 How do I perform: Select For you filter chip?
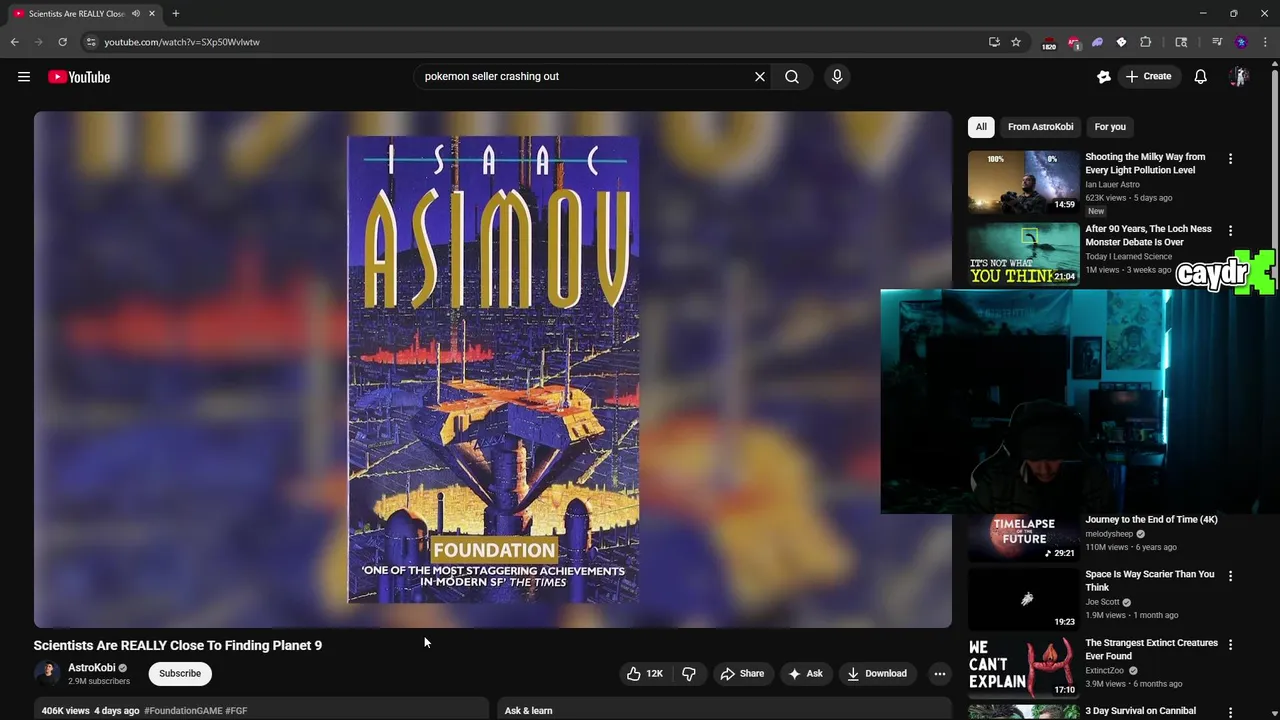[x=1110, y=127]
